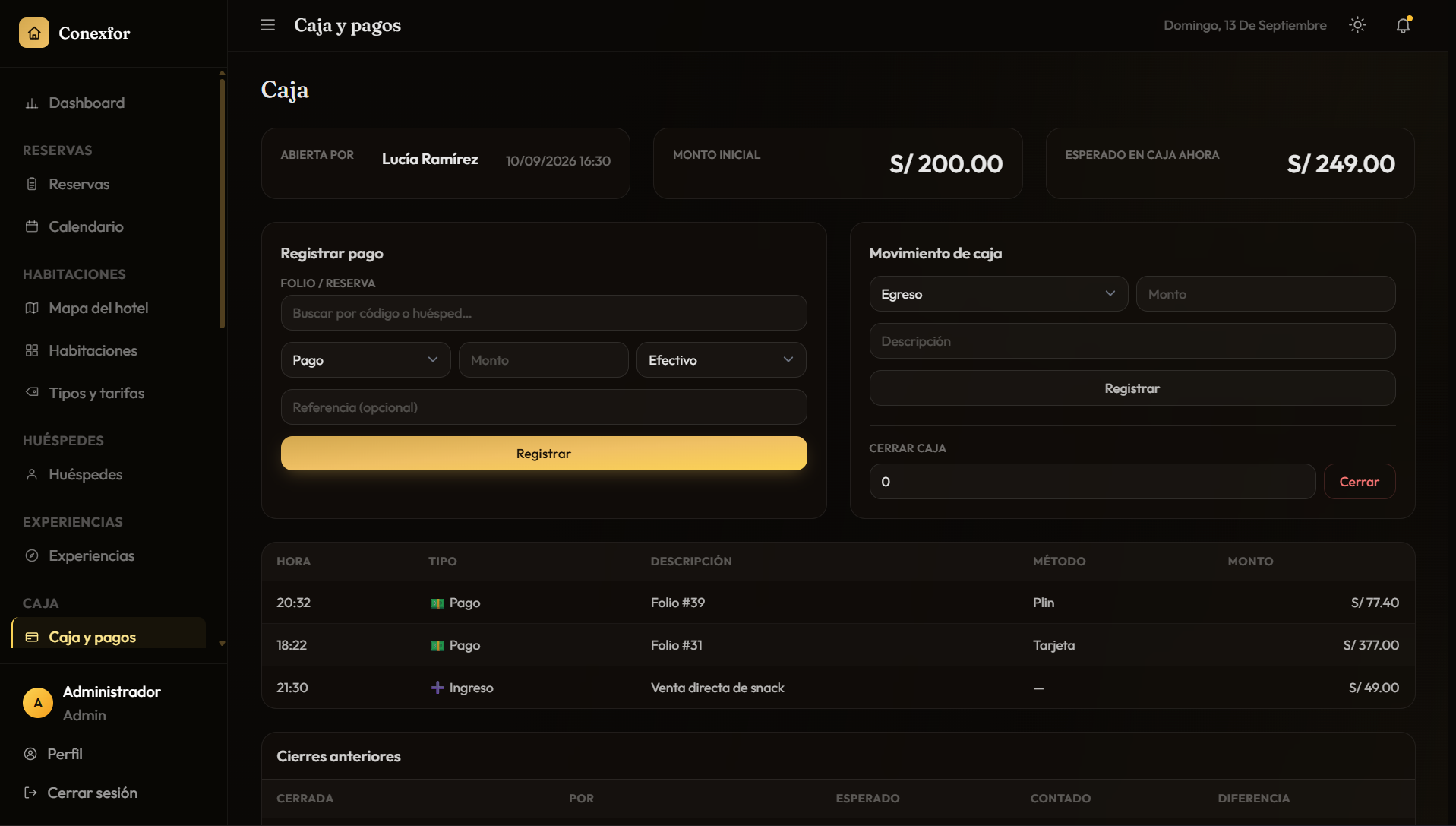This screenshot has height=826, width=1456.
Task: Click the Administrador avatar circle
Action: pos(38,703)
